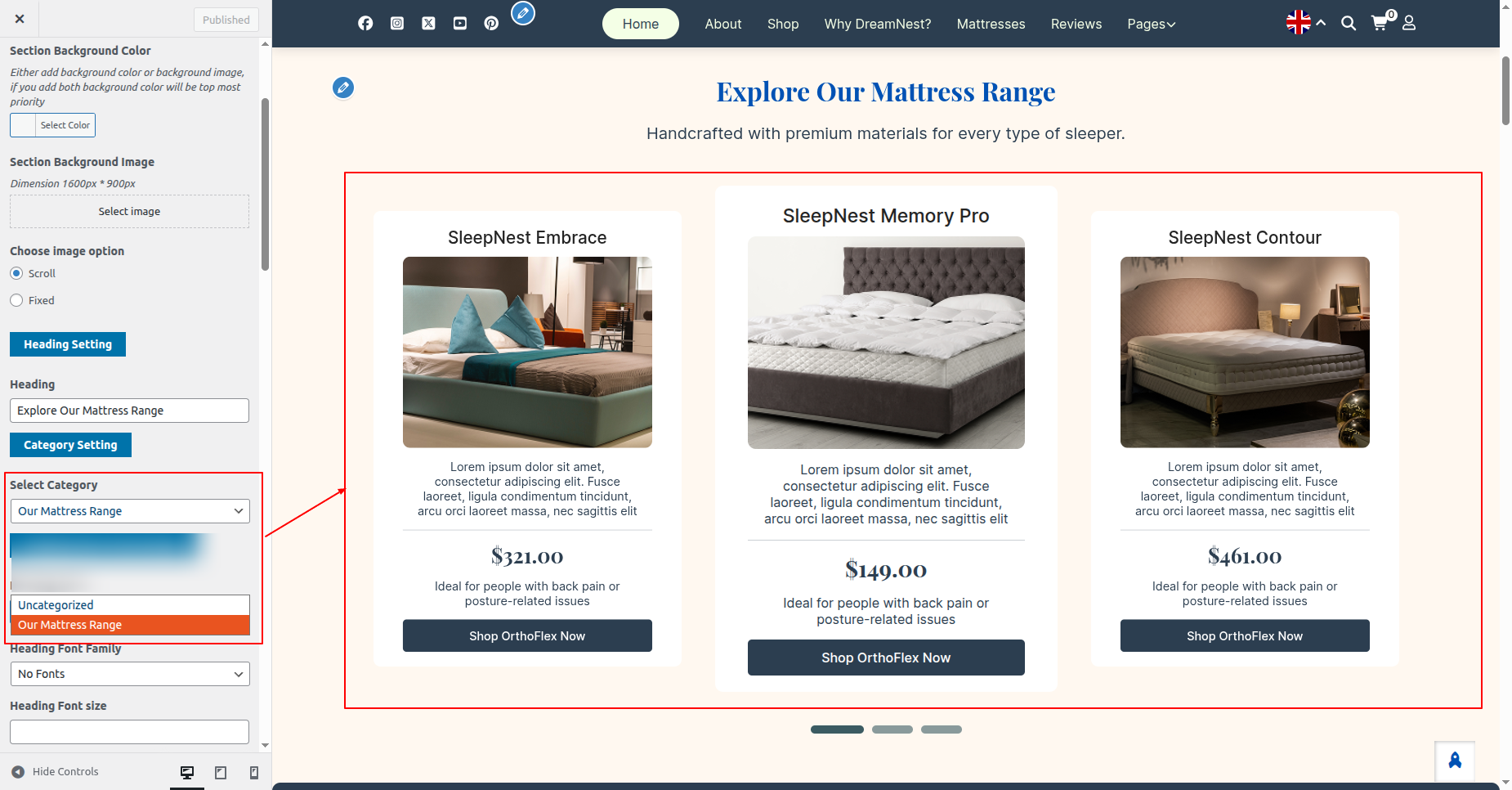Click the user account icon

(x=1409, y=24)
